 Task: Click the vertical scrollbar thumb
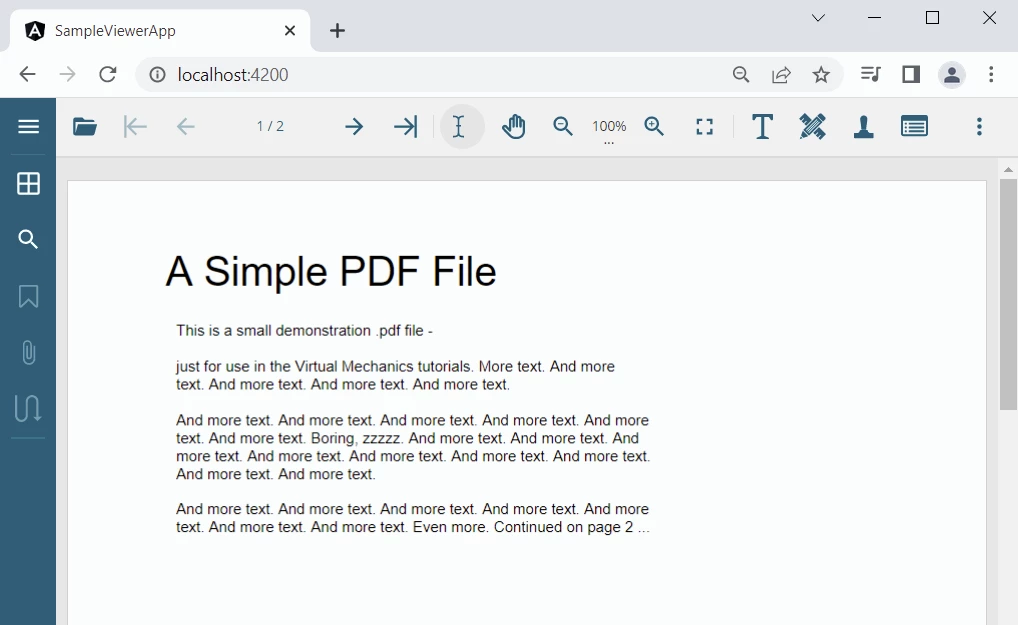(1008, 294)
